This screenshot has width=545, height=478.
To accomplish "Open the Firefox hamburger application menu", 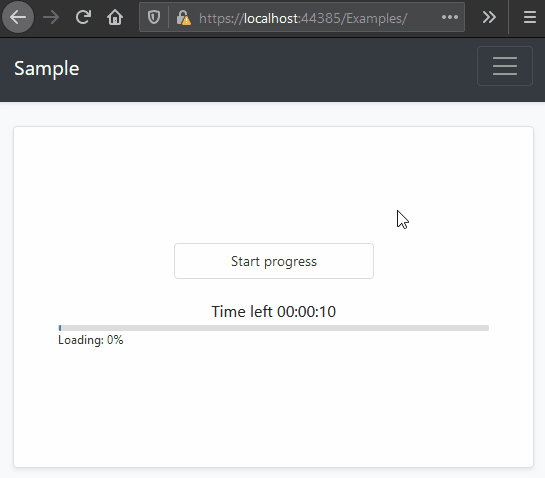I will click(530, 17).
